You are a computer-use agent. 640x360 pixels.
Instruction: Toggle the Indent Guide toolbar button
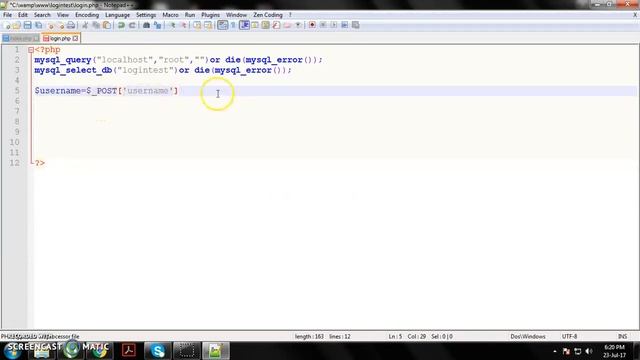pyautogui.click(x=244, y=25)
